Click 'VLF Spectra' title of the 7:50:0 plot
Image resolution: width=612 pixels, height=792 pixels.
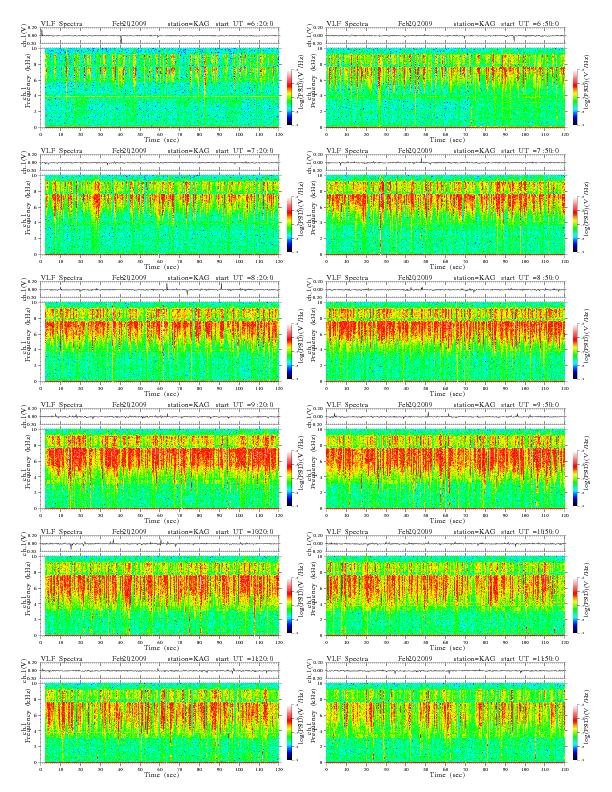click(347, 151)
